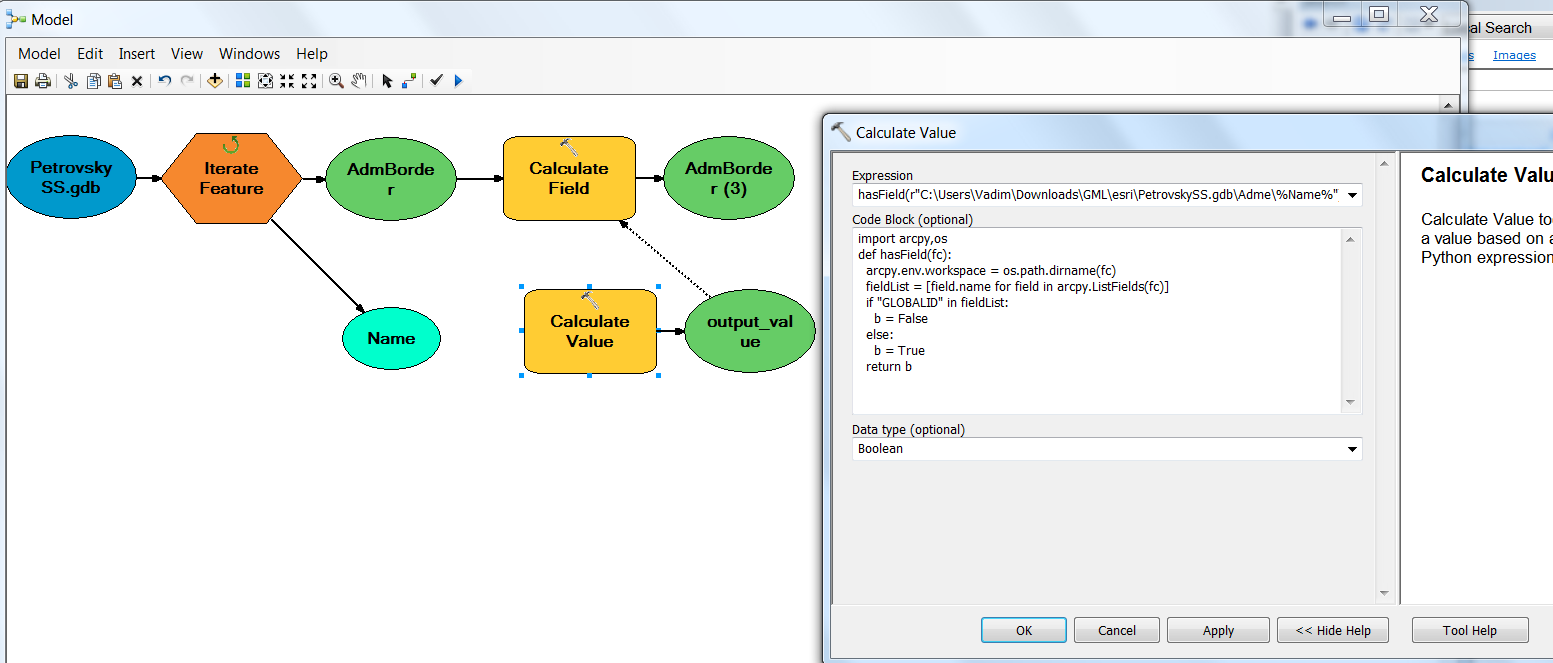Click the Hide Help button

coord(1333,630)
